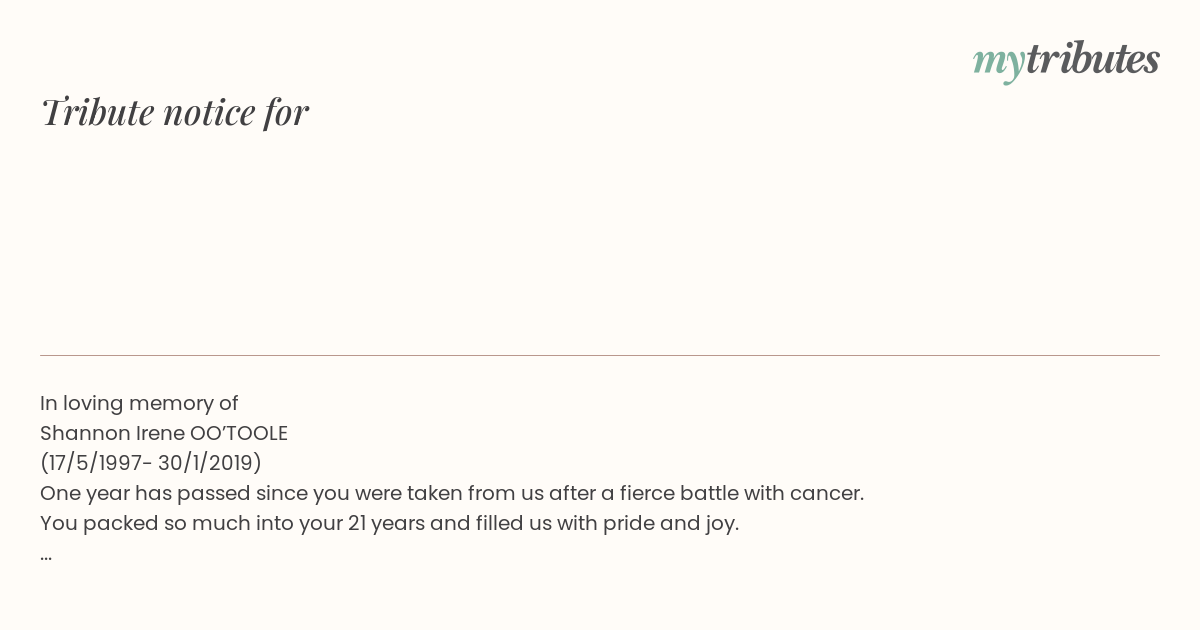Click the "Tribute notice for" heading
1200x630 pixels.
(x=175, y=112)
